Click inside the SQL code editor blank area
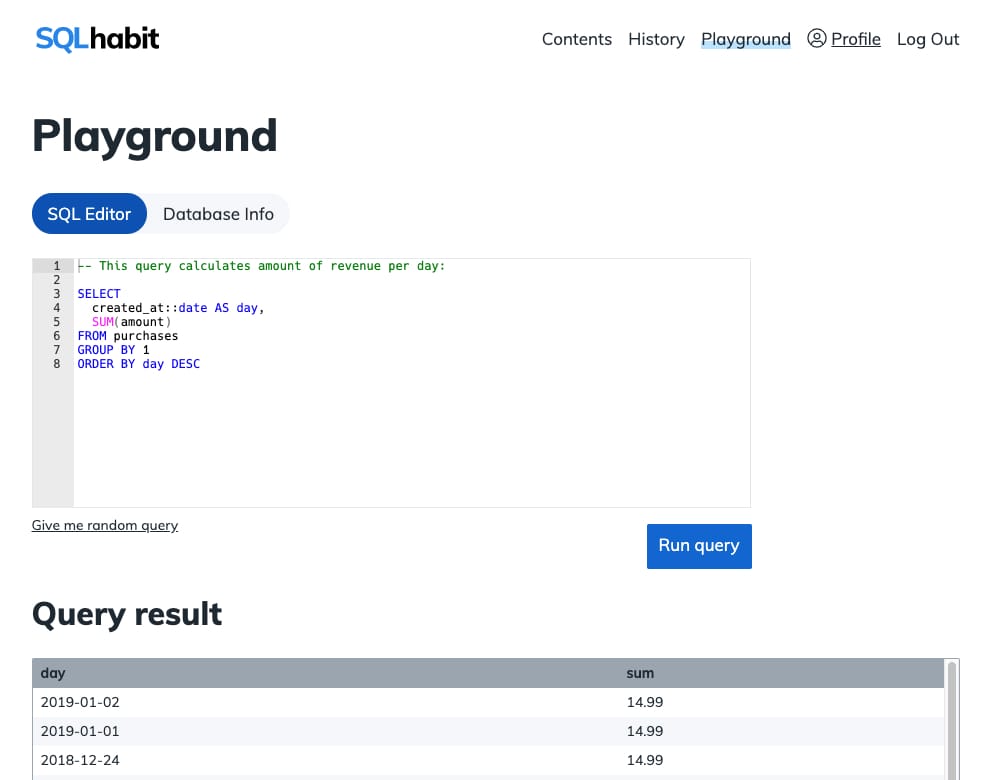This screenshot has width=990, height=780. [410, 440]
